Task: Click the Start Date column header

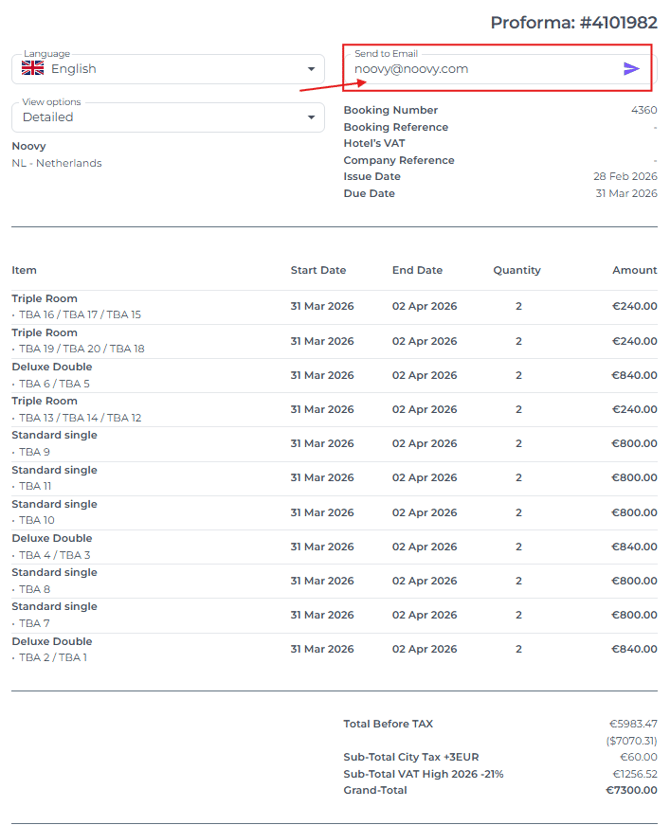Action: pos(318,270)
